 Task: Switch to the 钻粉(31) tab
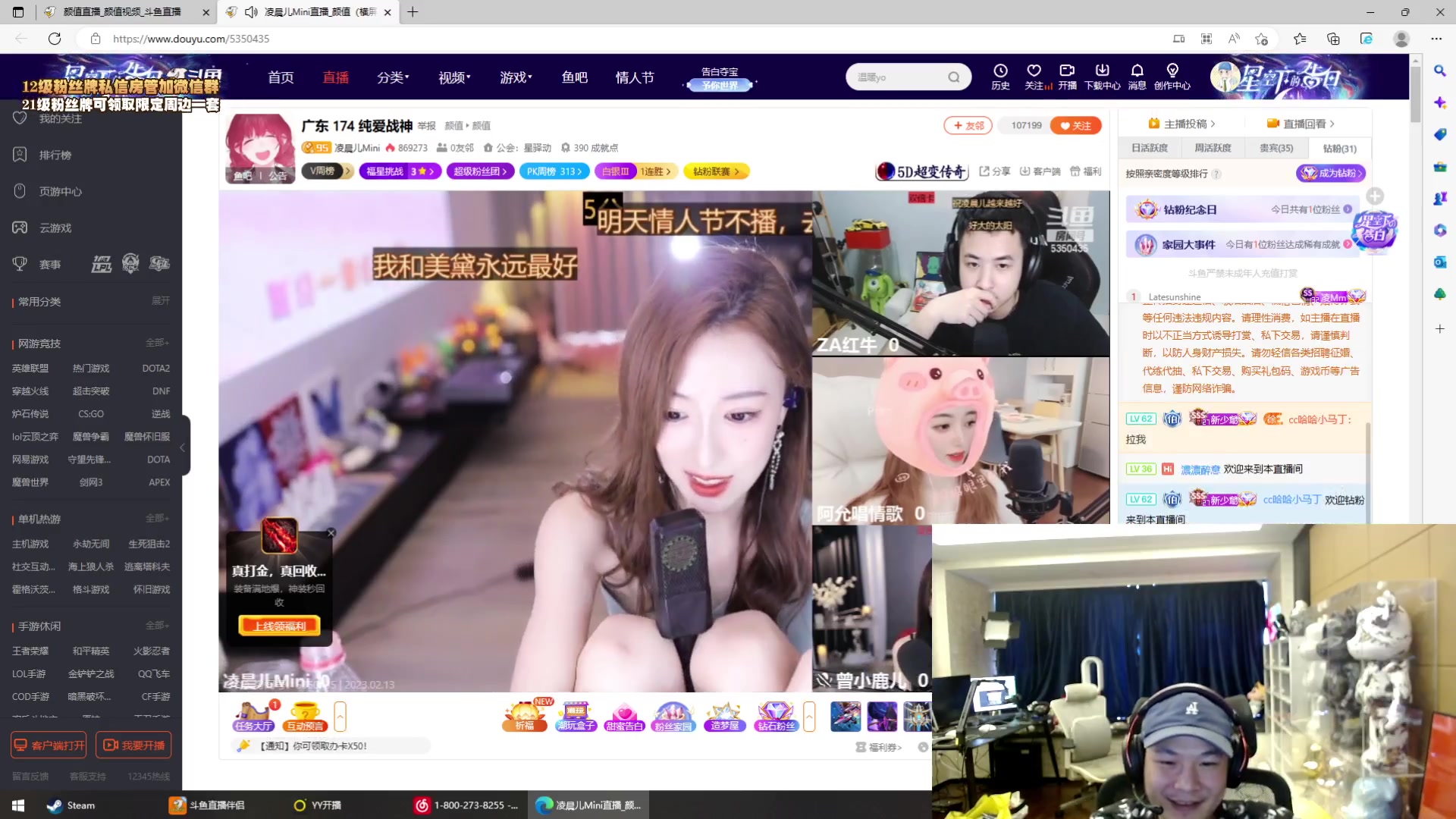(x=1339, y=149)
